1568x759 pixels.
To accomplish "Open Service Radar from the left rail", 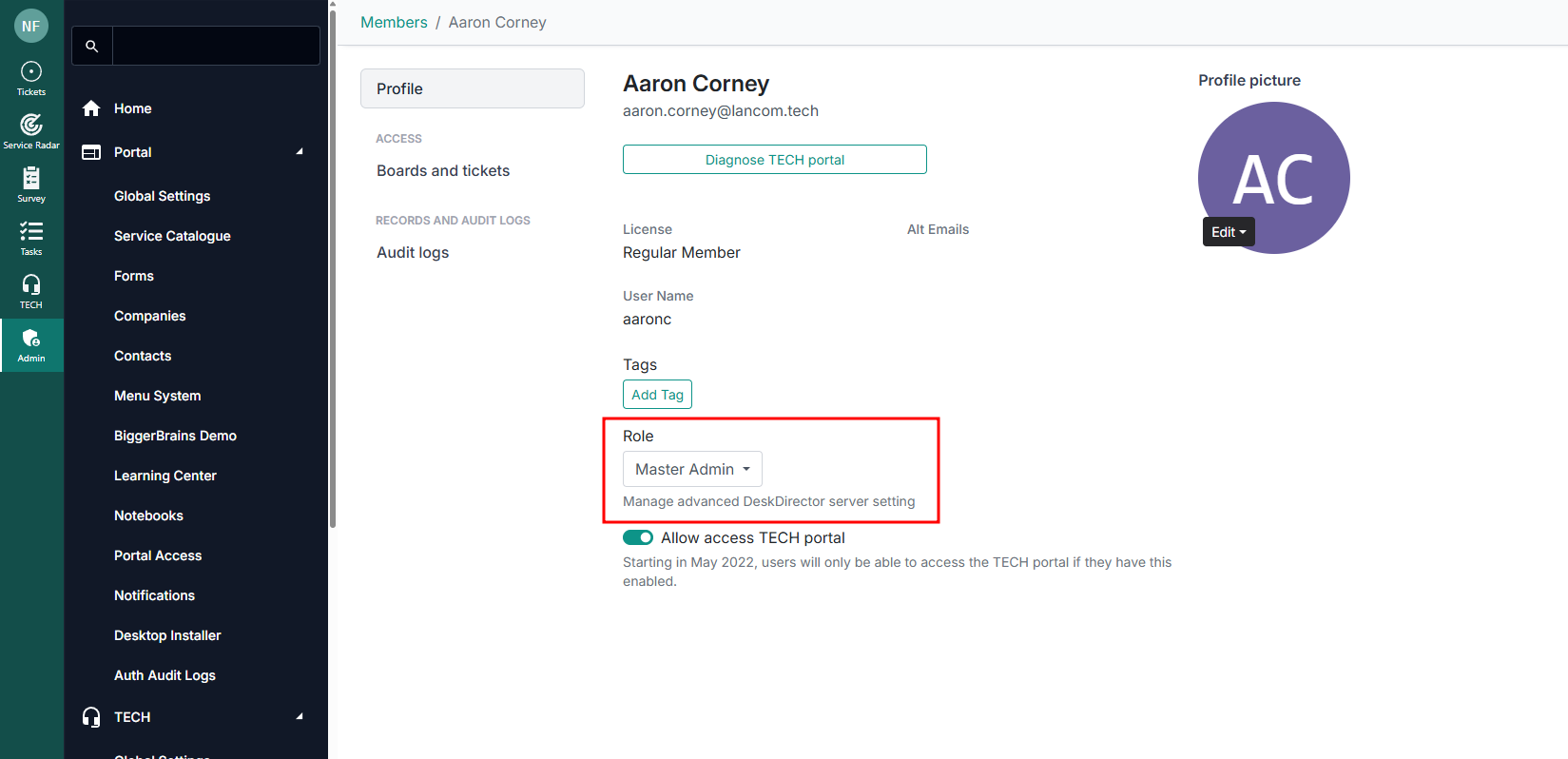I will 31,131.
